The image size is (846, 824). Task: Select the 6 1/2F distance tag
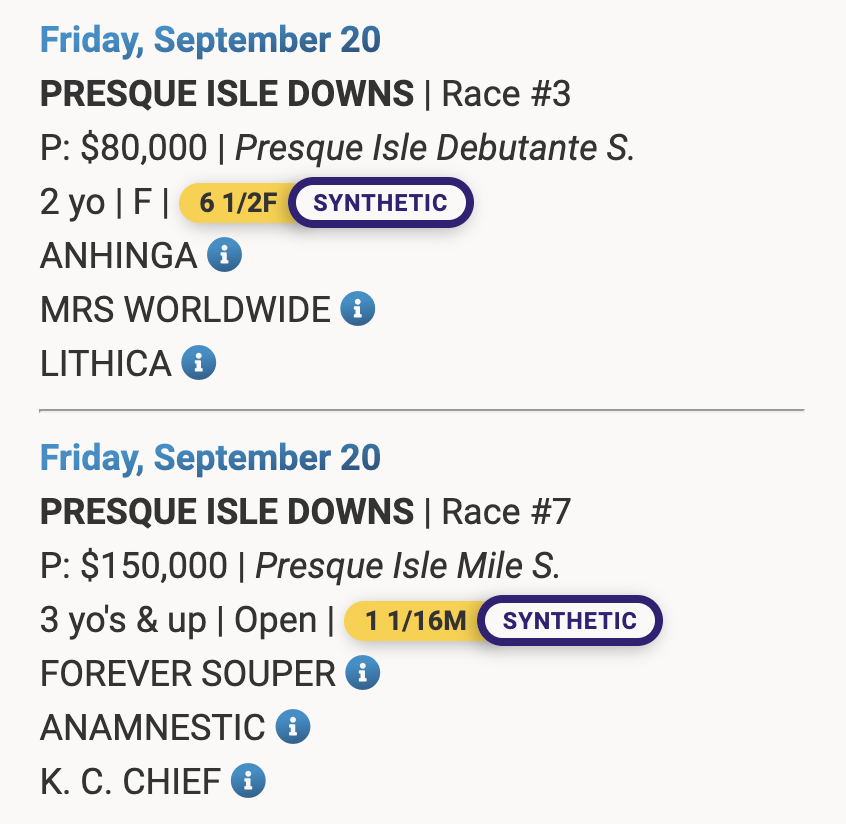pyautogui.click(x=237, y=203)
